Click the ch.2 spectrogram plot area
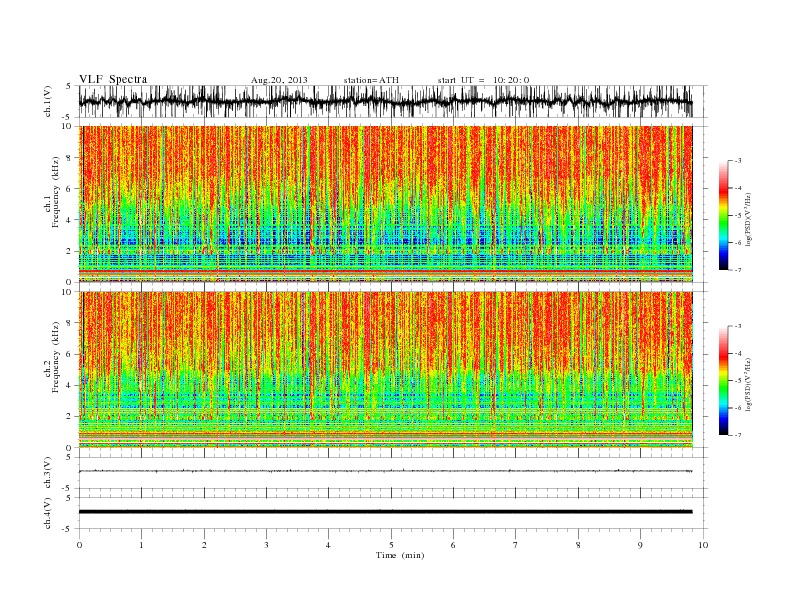The width and height of the screenshot is (792, 612). pyautogui.click(x=385, y=370)
